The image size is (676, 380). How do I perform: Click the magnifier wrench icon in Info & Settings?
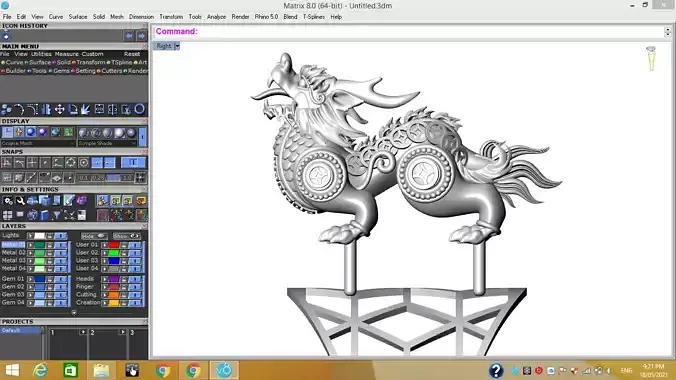(20, 201)
